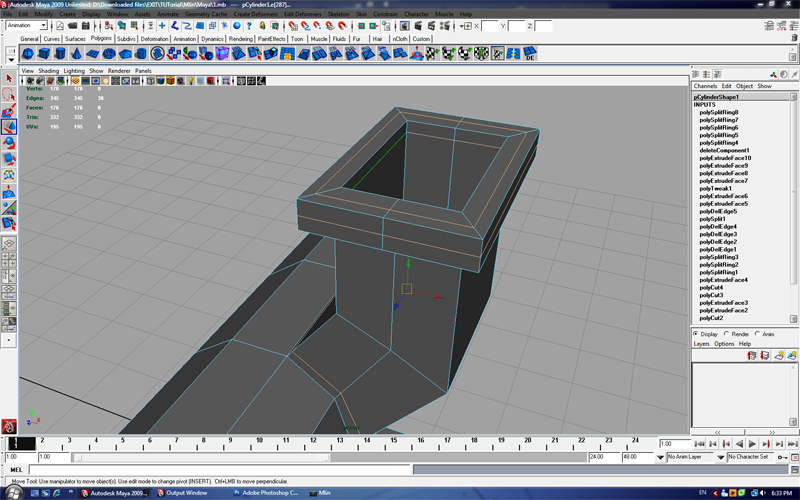Select the Anim layer radio button
The image size is (800, 500).
[757, 334]
